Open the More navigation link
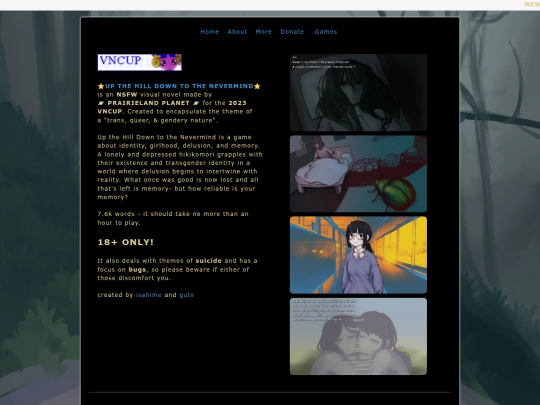Image resolution: width=540 pixels, height=405 pixels. click(263, 32)
